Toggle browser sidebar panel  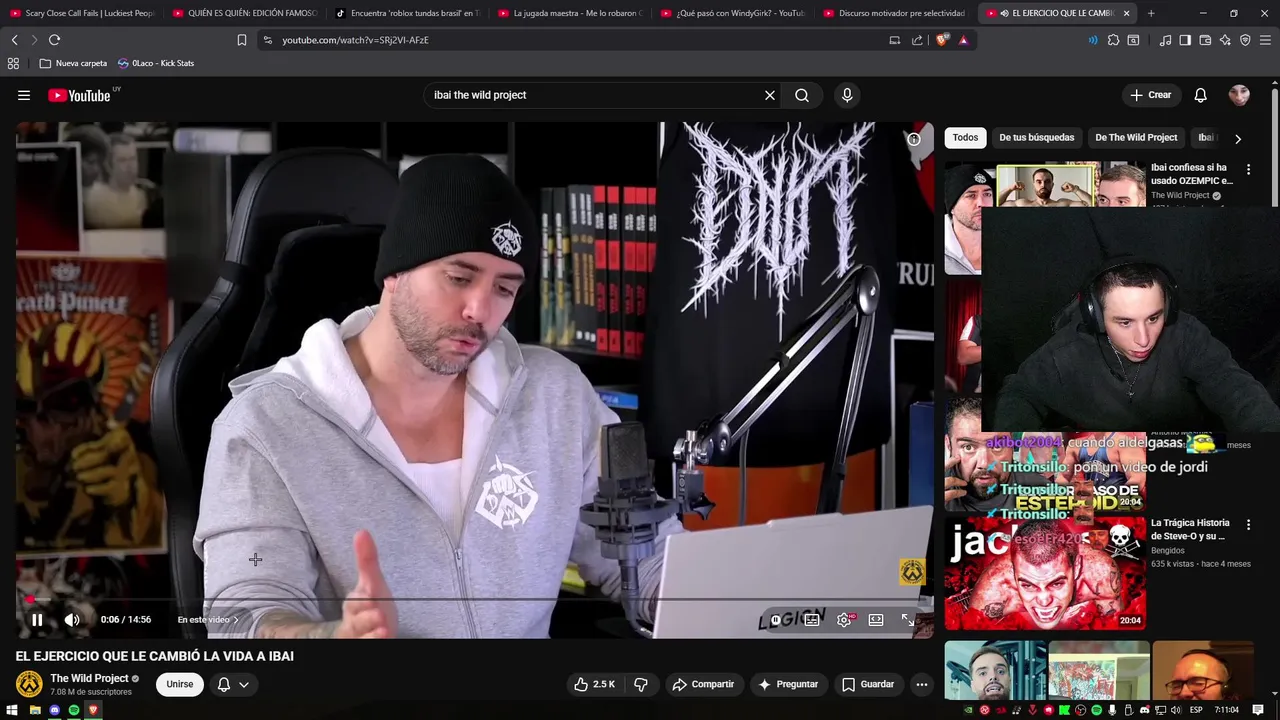pos(1185,40)
